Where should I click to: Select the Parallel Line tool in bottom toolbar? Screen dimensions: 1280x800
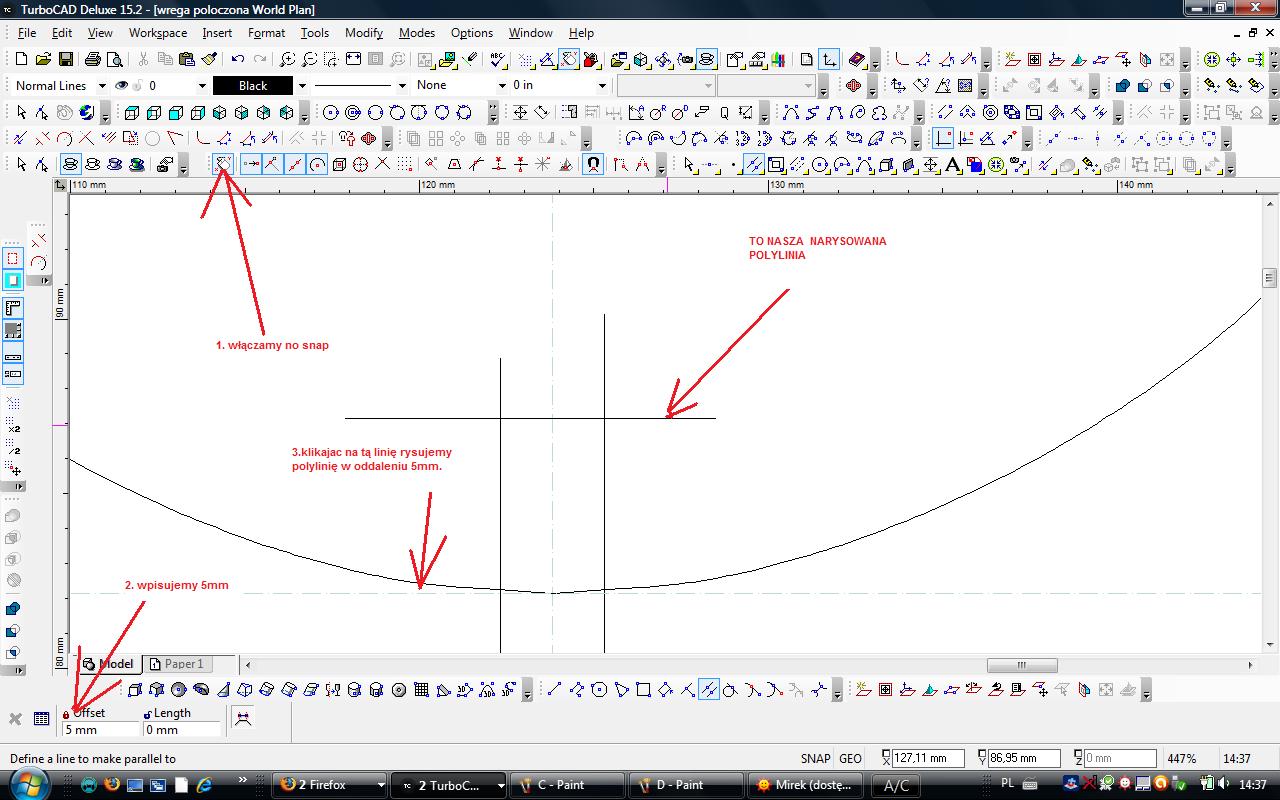point(708,689)
